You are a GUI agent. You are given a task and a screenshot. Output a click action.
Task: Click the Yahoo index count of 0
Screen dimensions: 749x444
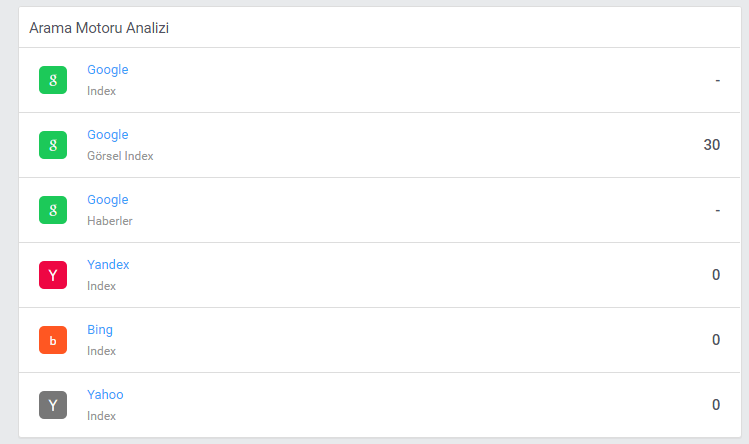(x=716, y=405)
